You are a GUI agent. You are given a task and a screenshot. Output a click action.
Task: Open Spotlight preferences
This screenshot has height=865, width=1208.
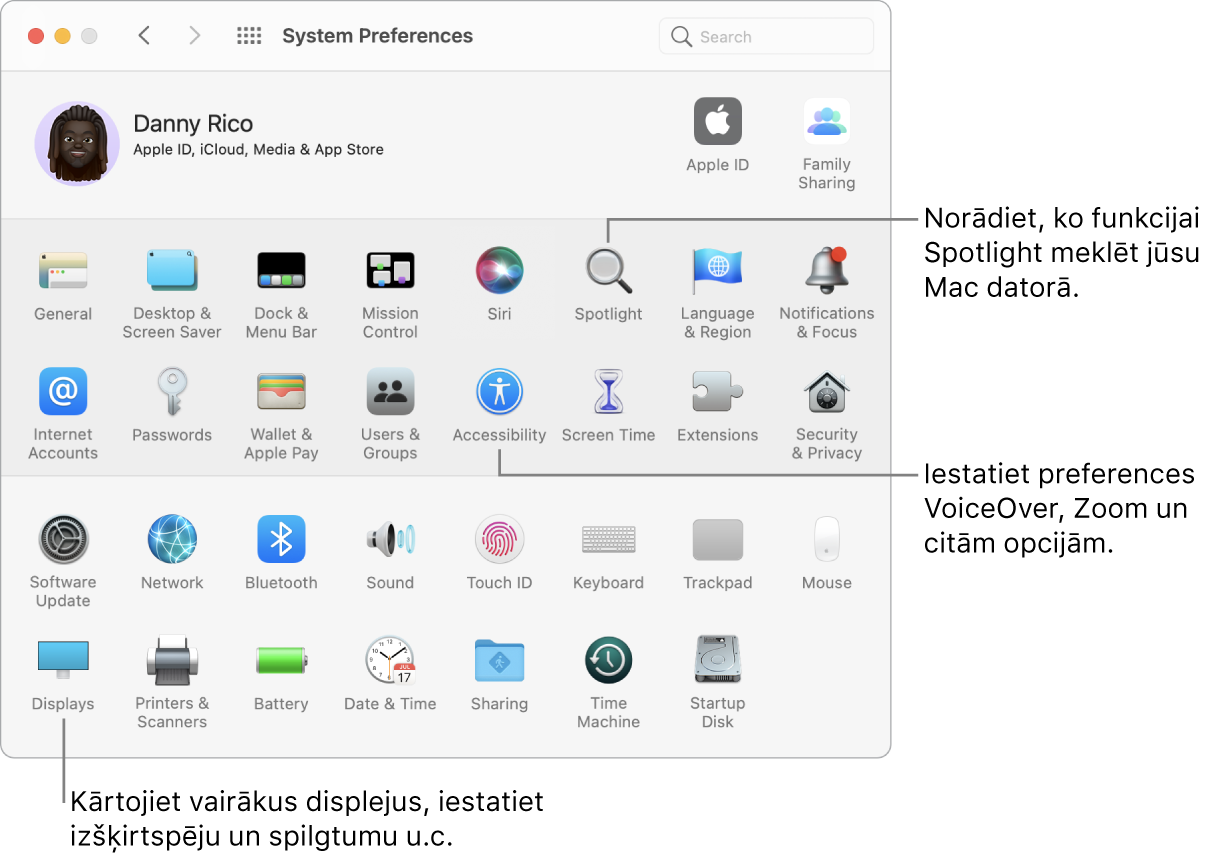pyautogui.click(x=608, y=270)
